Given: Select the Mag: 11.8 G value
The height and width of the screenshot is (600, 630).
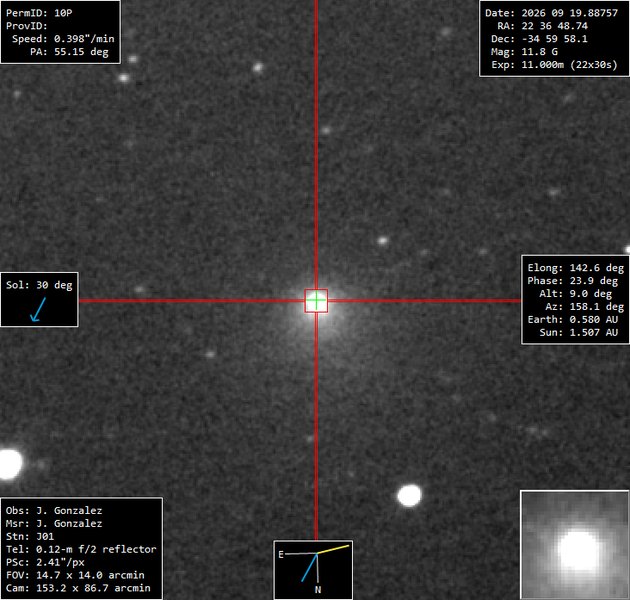Looking at the screenshot, I should pos(524,51).
